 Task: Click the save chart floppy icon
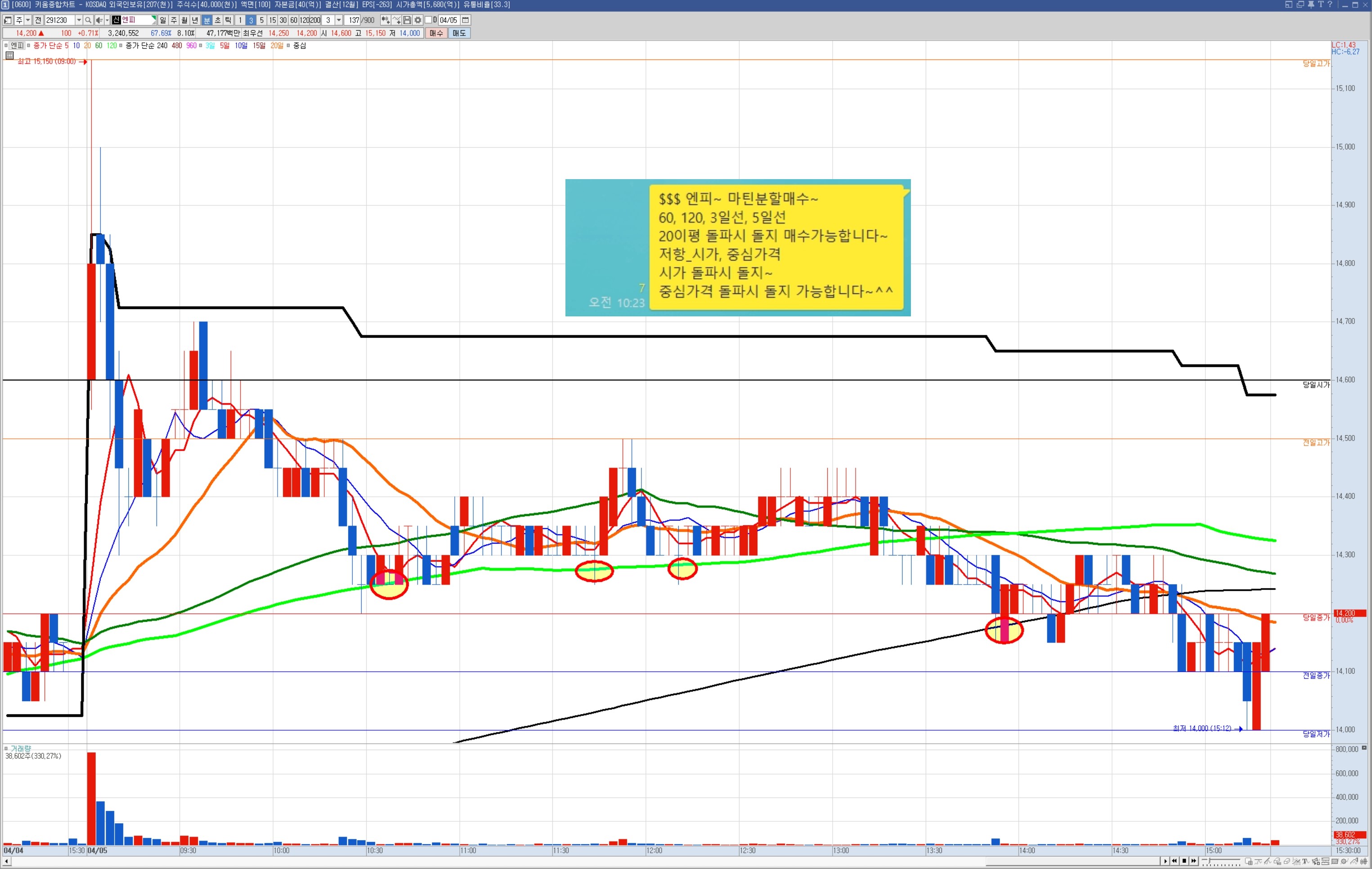click(x=407, y=20)
